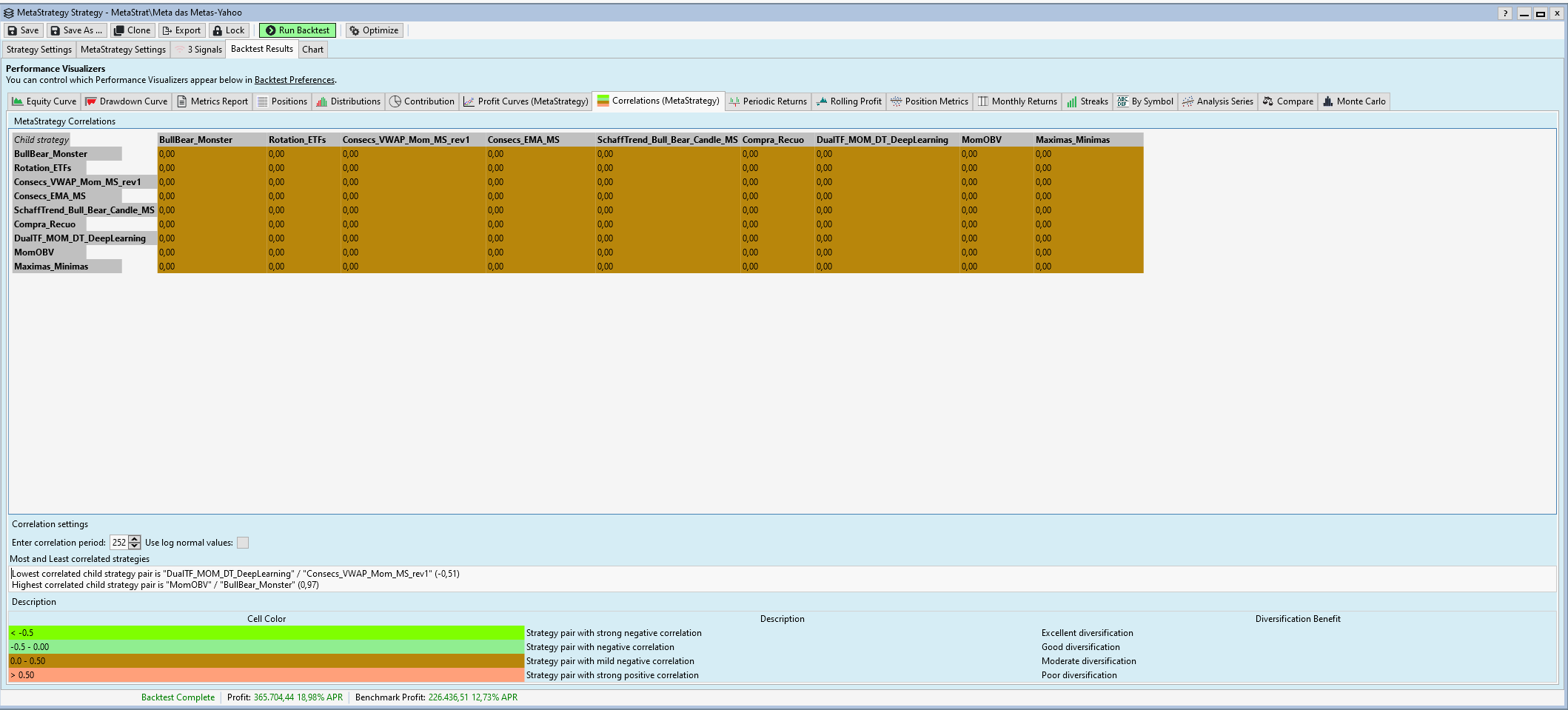Open the Contribution pie chart icon
Viewport: 1568px width, 710px height.
coord(395,101)
